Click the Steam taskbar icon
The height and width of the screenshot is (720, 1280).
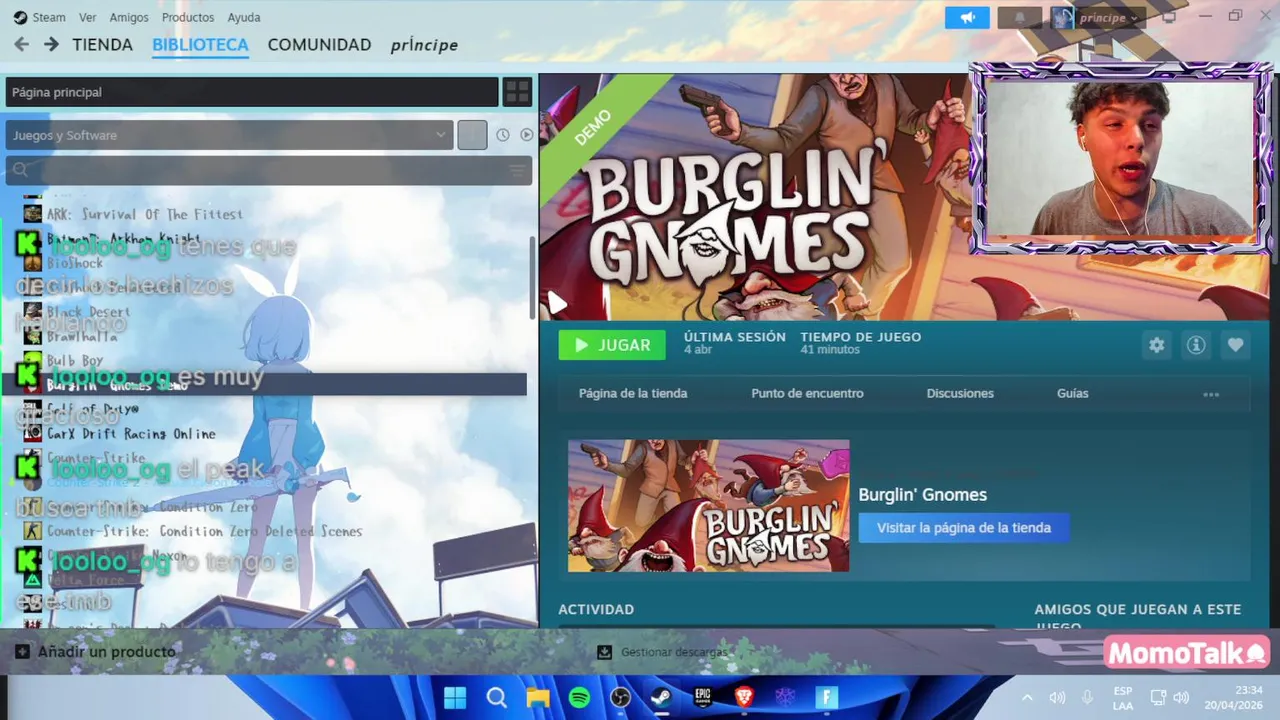click(661, 697)
